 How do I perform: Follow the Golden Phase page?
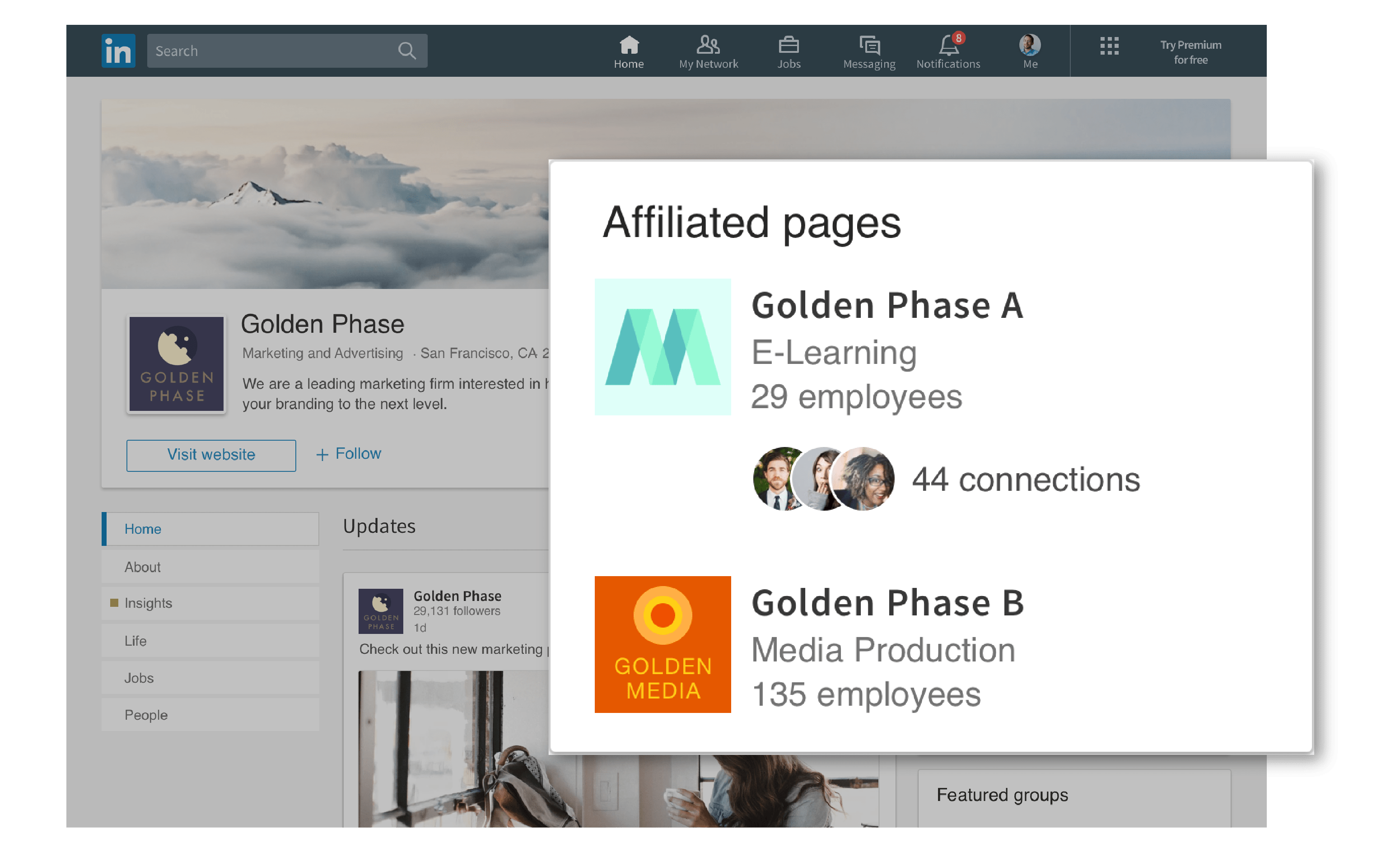coord(348,454)
